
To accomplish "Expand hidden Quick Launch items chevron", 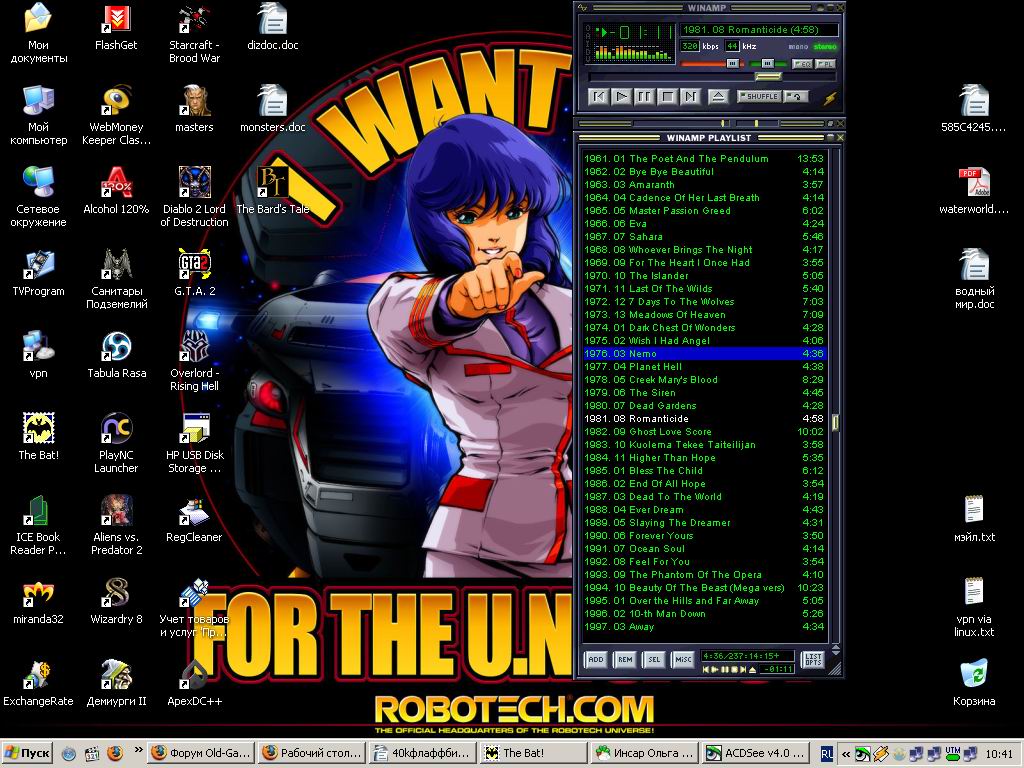I will (x=138, y=750).
